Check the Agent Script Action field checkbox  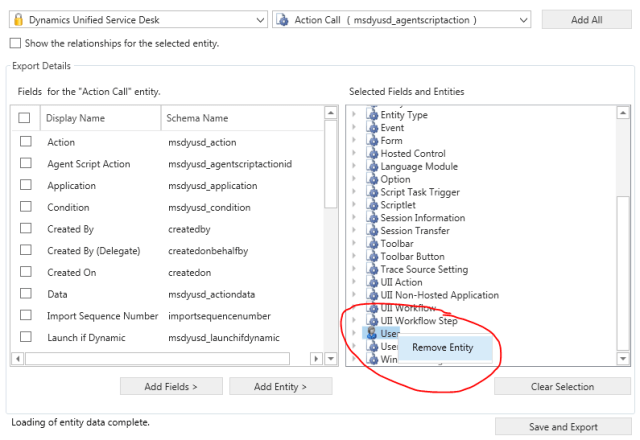[26, 163]
